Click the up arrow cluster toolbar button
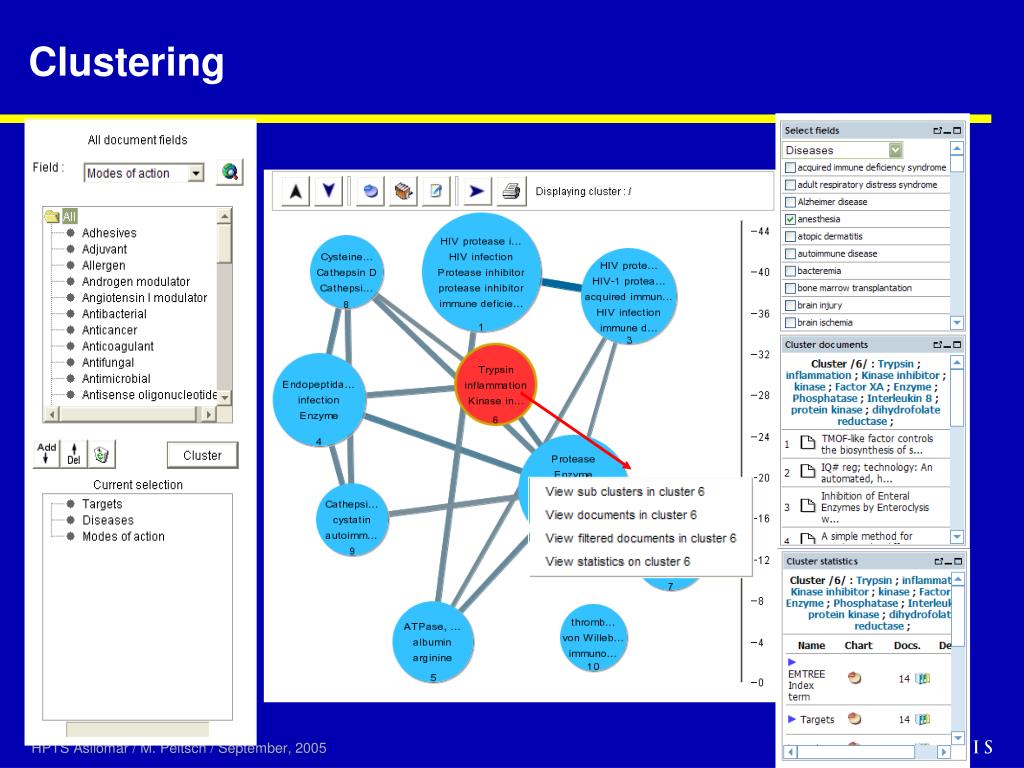 [x=295, y=191]
